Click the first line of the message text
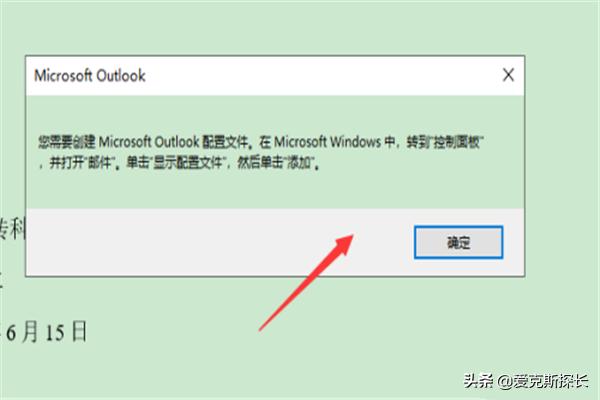The image size is (600, 400). tap(261, 142)
